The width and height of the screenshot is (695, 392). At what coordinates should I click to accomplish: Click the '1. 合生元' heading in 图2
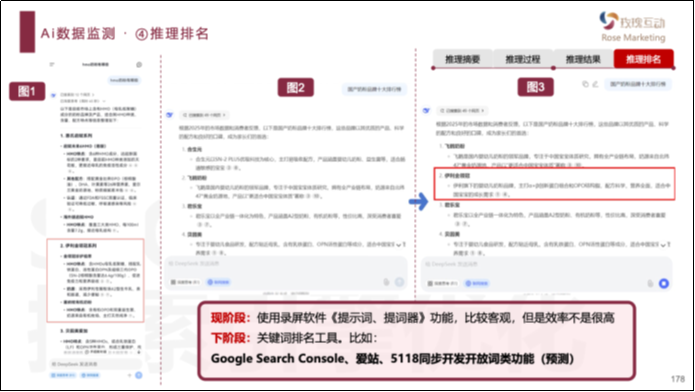[192, 149]
